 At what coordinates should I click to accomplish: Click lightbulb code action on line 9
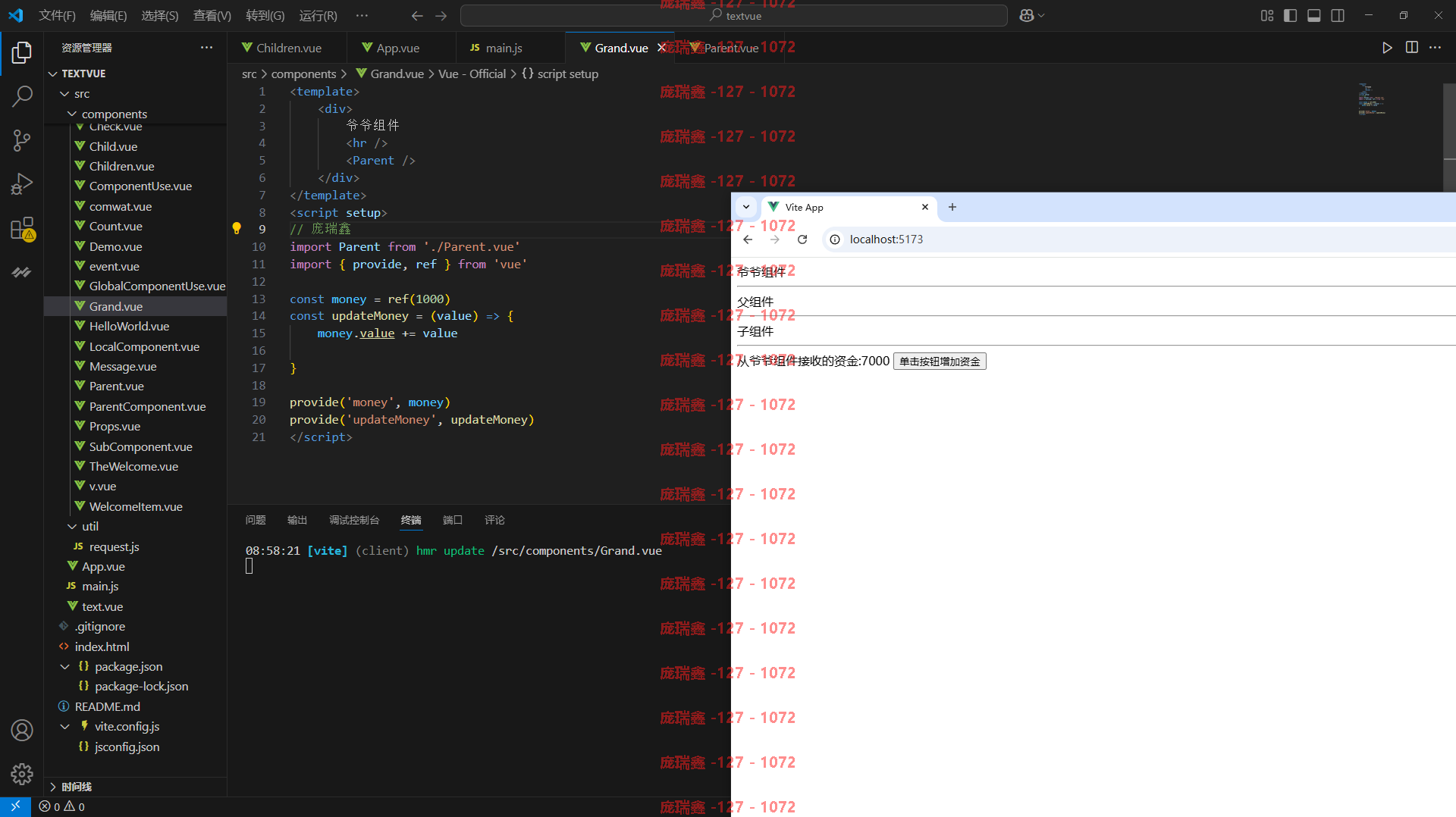(237, 228)
